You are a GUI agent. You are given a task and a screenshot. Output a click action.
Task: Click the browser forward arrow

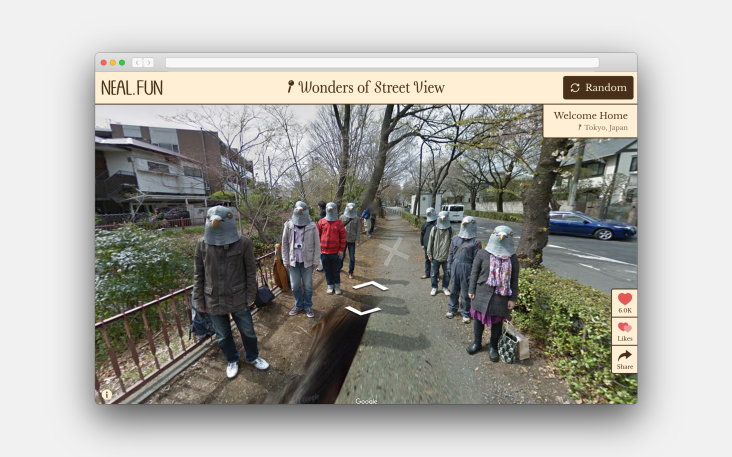(x=148, y=63)
